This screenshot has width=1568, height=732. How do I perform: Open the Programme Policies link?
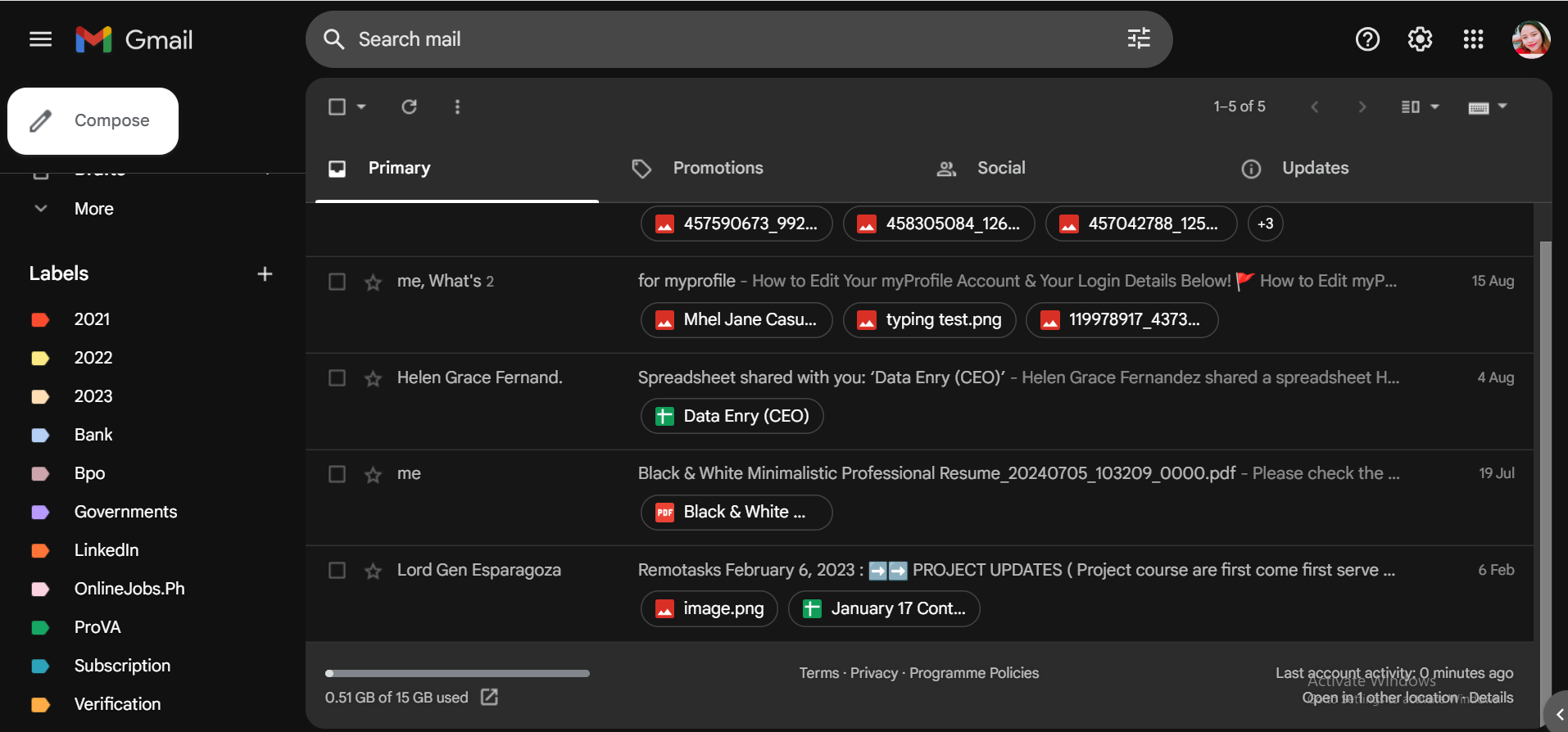[973, 673]
